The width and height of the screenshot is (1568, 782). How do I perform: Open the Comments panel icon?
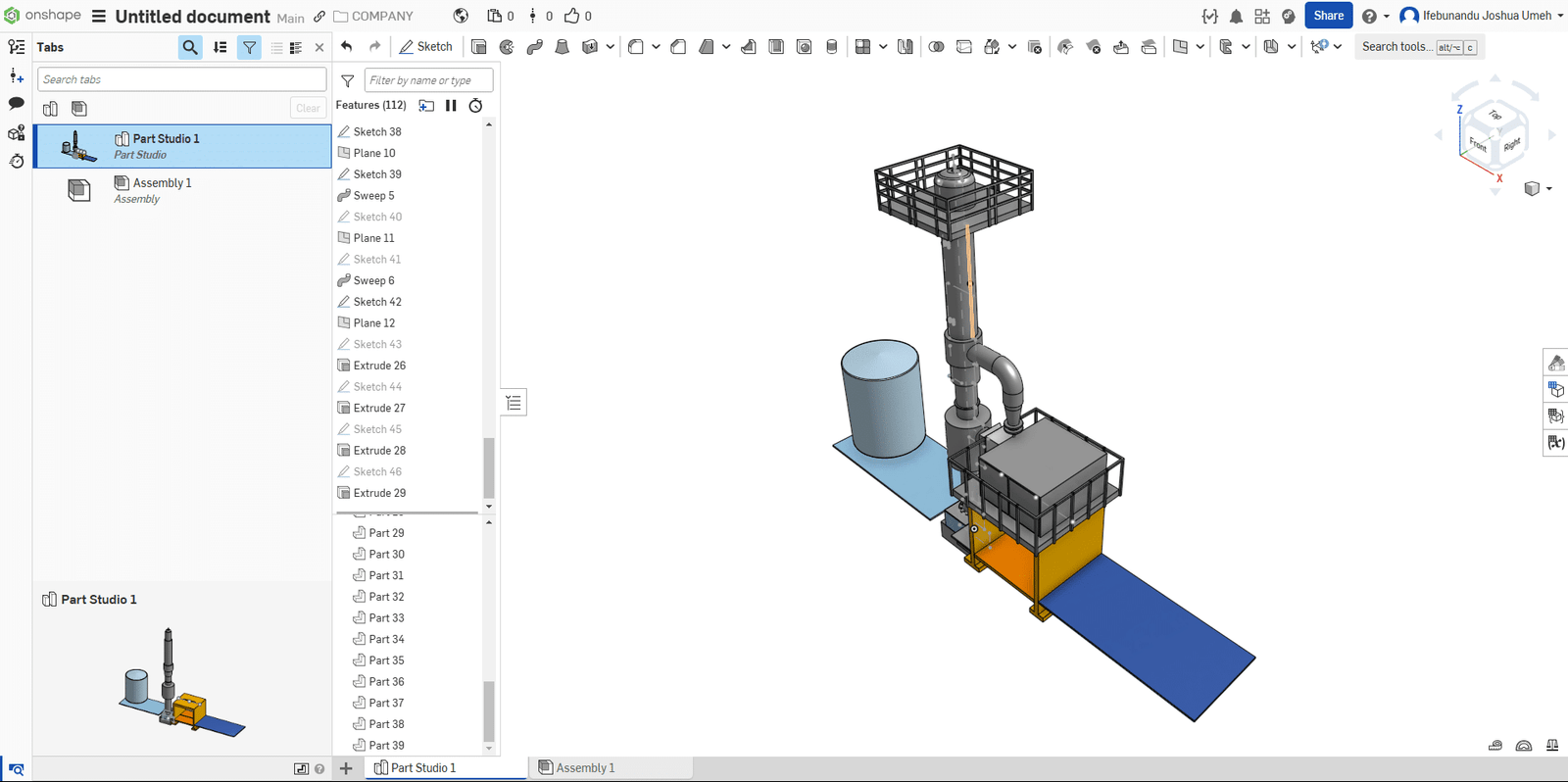pos(16,103)
